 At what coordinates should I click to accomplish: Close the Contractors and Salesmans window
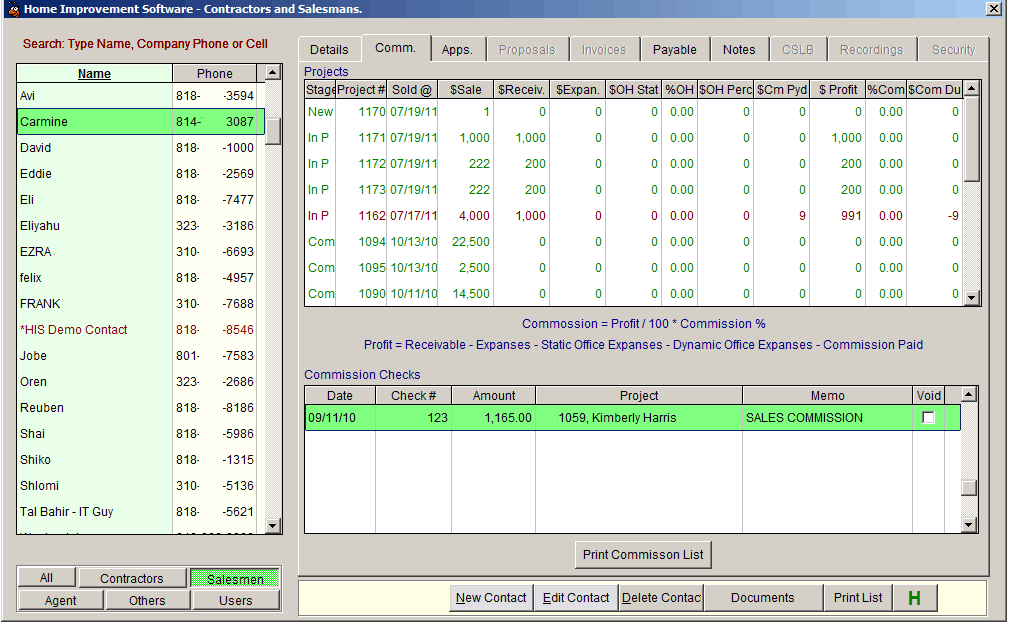(x=993, y=8)
